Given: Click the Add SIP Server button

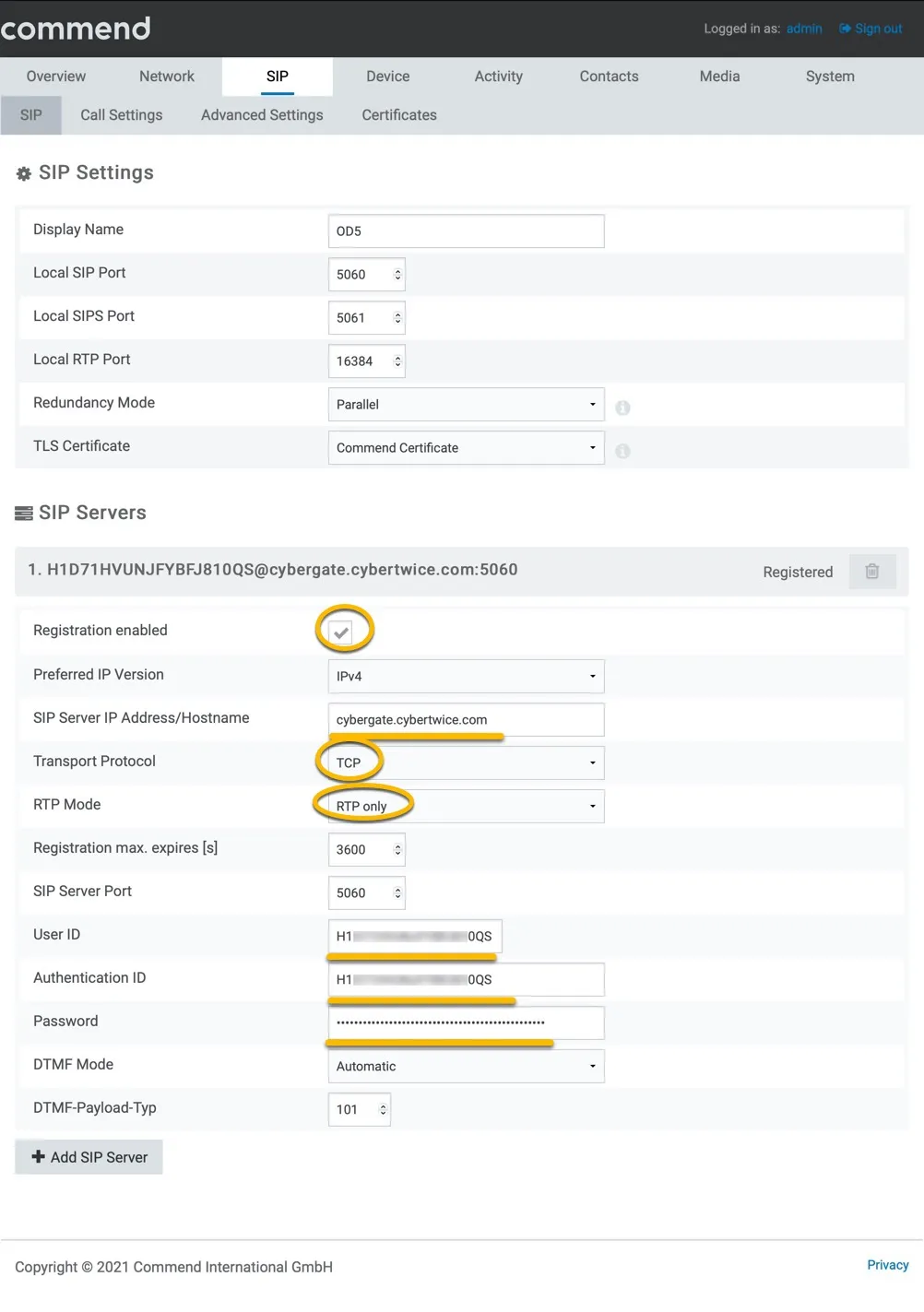Looking at the screenshot, I should point(89,1157).
